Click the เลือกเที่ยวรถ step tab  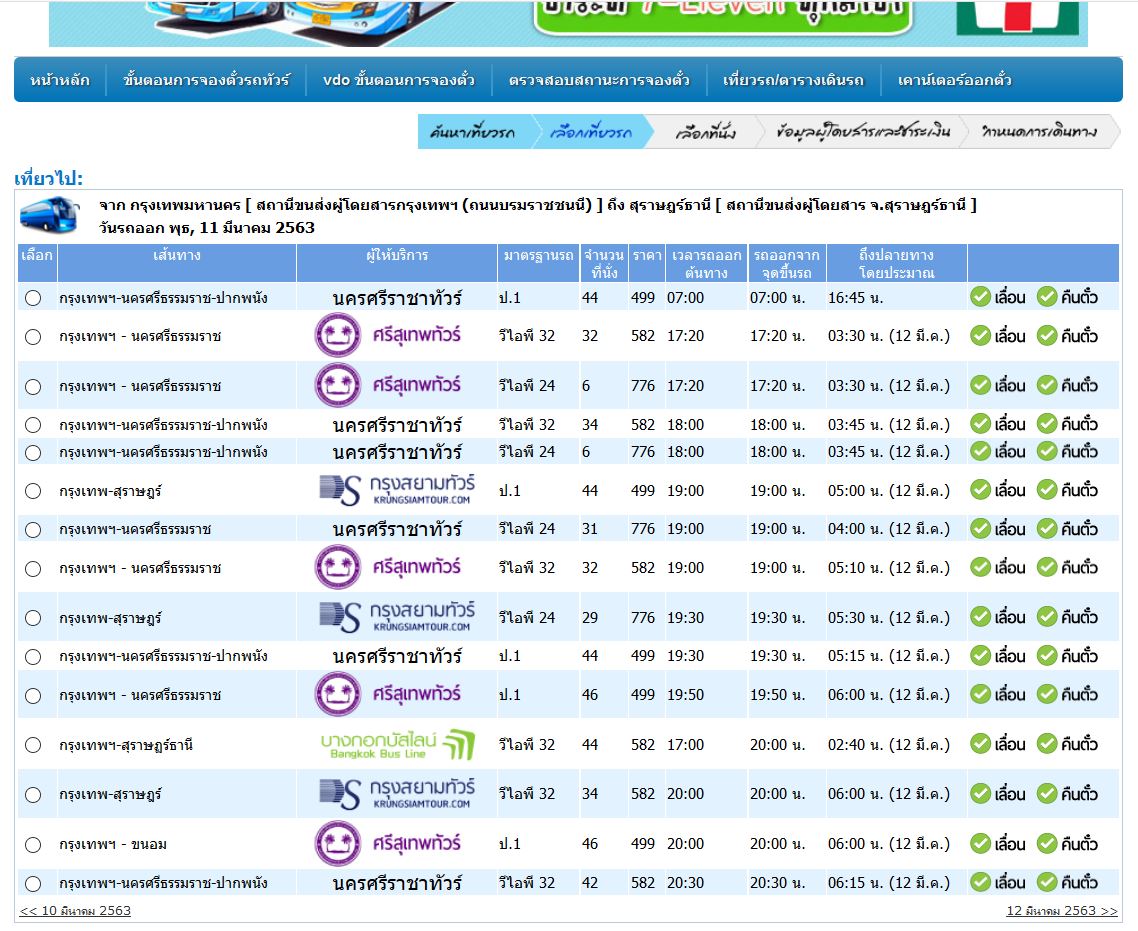(x=591, y=132)
